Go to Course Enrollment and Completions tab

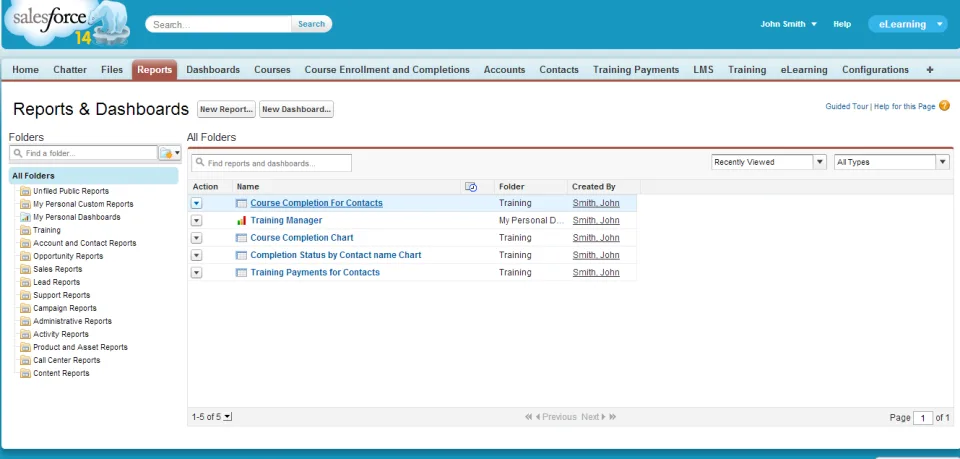click(x=387, y=70)
